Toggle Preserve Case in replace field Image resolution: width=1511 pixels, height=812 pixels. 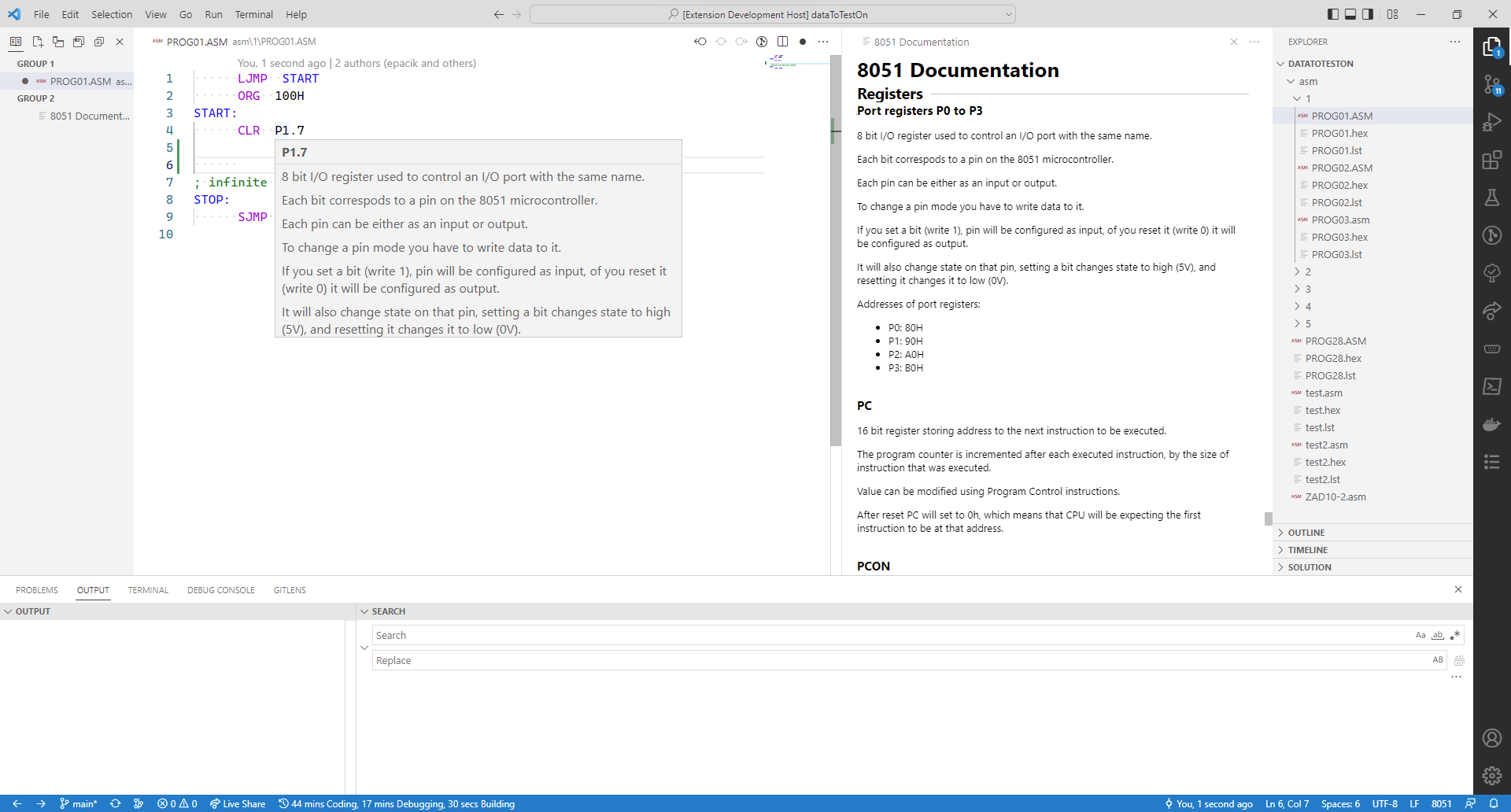pyautogui.click(x=1438, y=660)
